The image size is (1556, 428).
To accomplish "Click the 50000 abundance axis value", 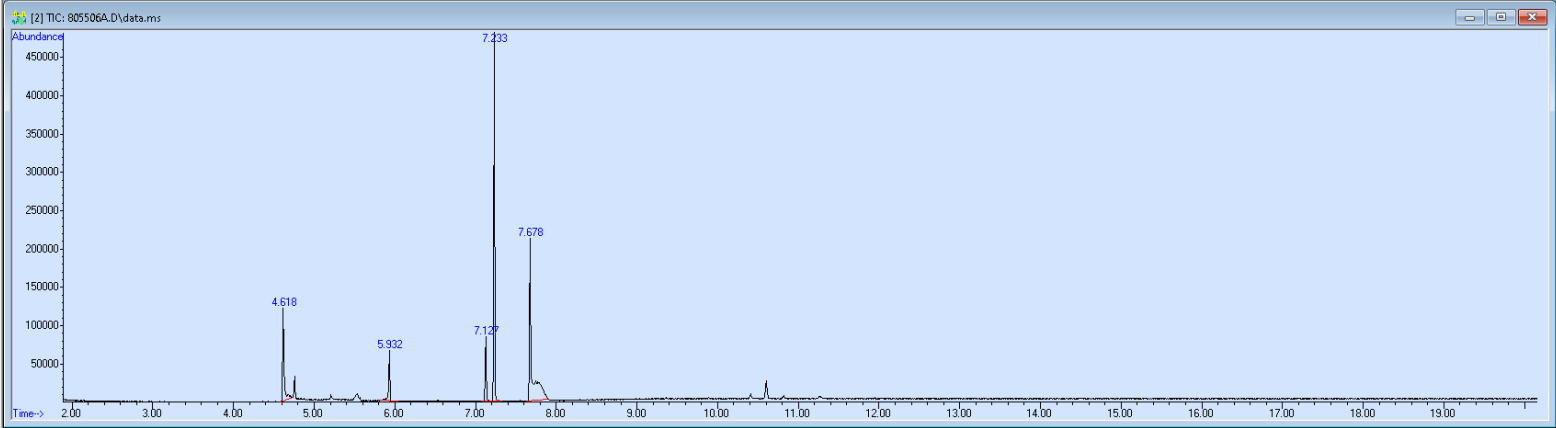I will 46,364.
